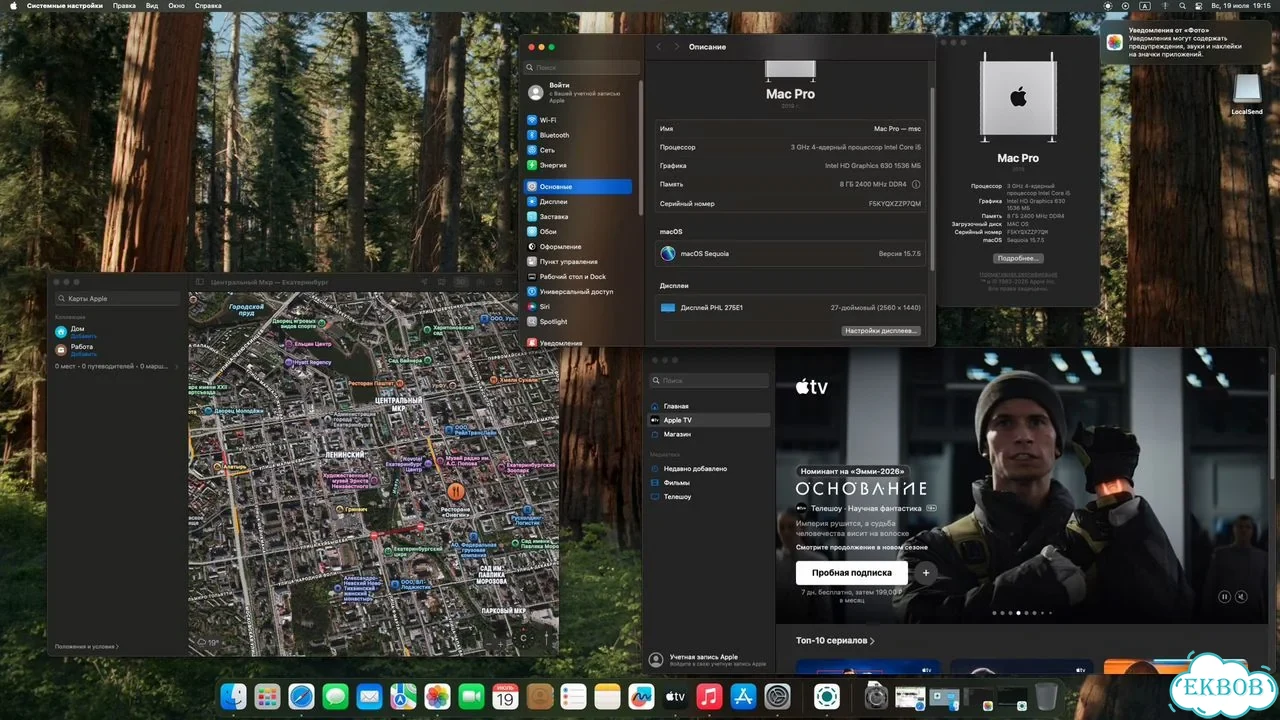Open the Apple TV icon in the Dock
The width and height of the screenshot is (1280, 720).
(675, 696)
